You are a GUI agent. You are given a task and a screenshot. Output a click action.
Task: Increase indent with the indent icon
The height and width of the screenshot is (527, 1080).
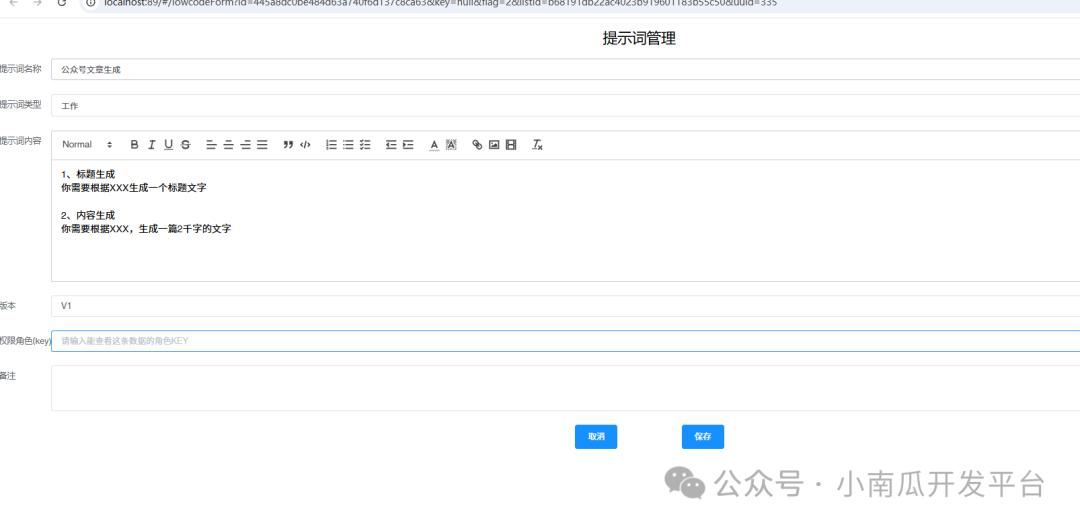(408, 145)
